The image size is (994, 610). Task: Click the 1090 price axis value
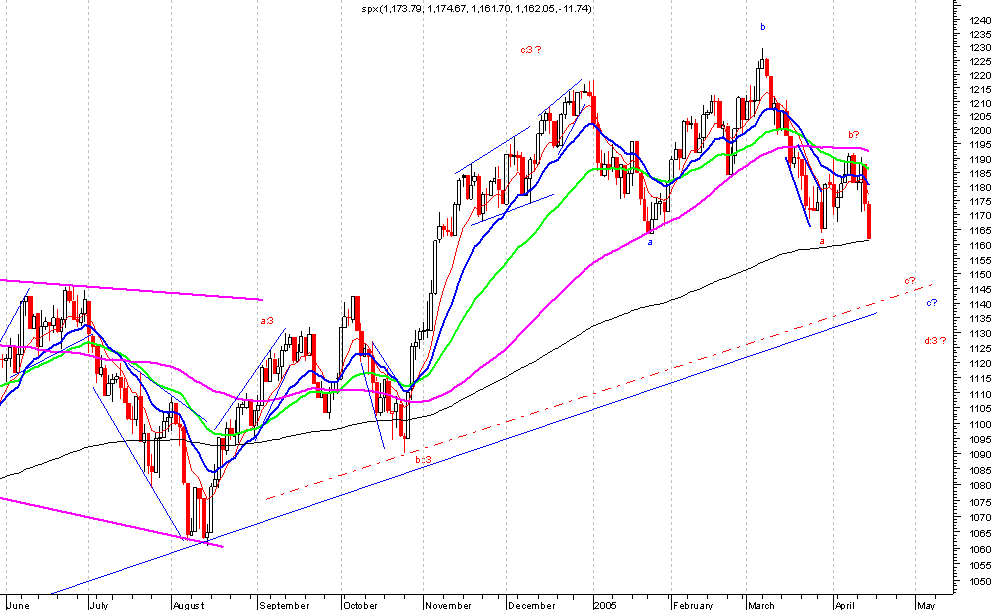tap(980, 455)
